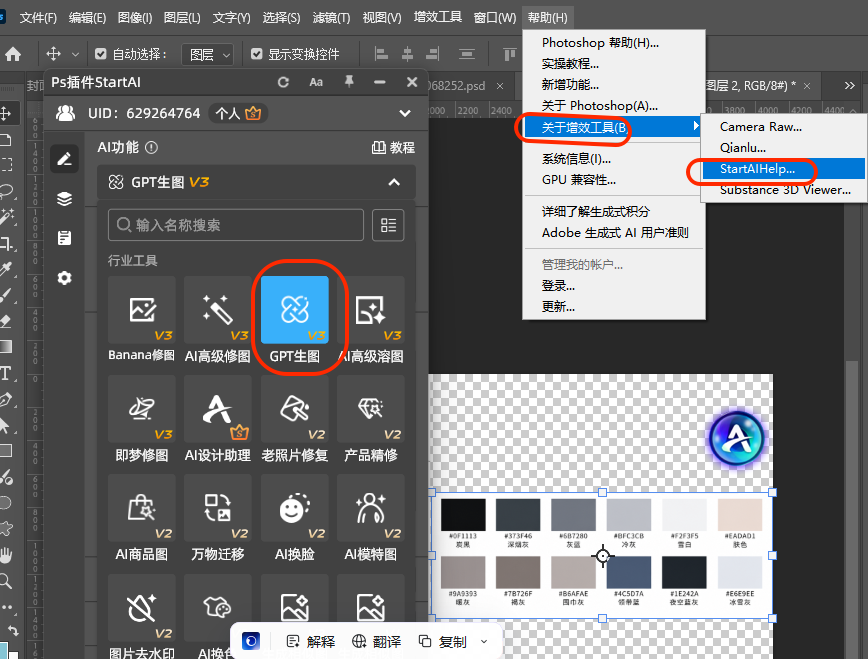Select the Zoom tool in toolbar
The image size is (868, 659).
click(6, 581)
